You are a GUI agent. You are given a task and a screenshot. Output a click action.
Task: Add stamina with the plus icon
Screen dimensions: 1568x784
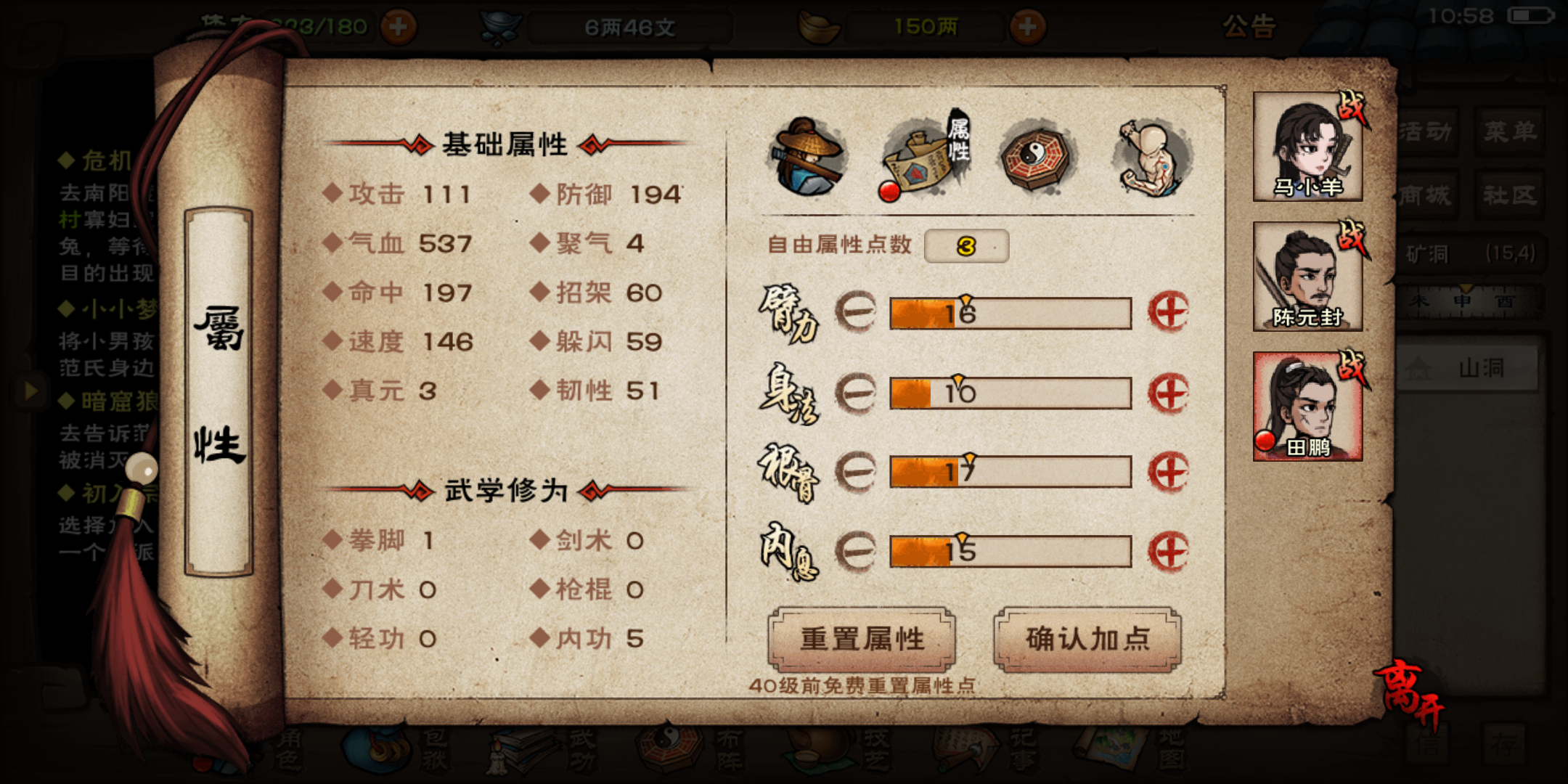[x=399, y=27]
